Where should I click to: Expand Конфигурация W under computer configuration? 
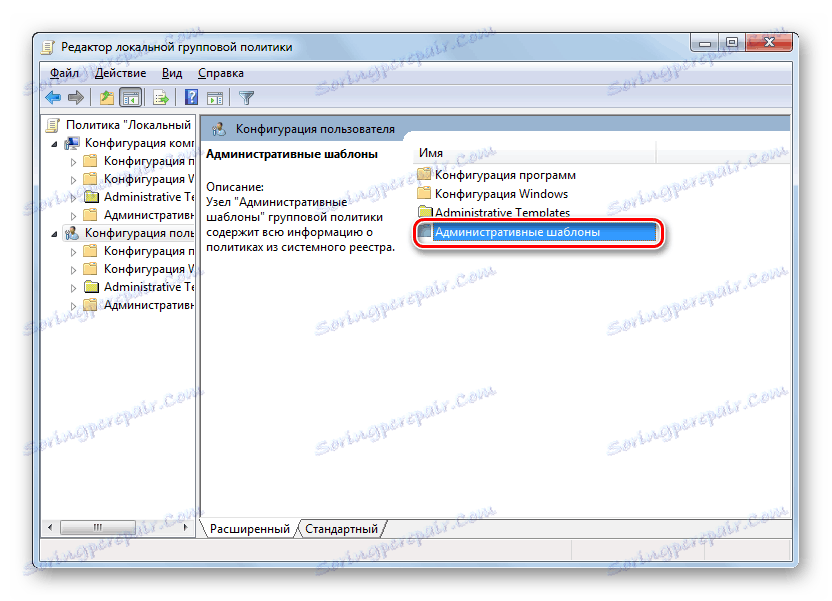click(x=73, y=180)
